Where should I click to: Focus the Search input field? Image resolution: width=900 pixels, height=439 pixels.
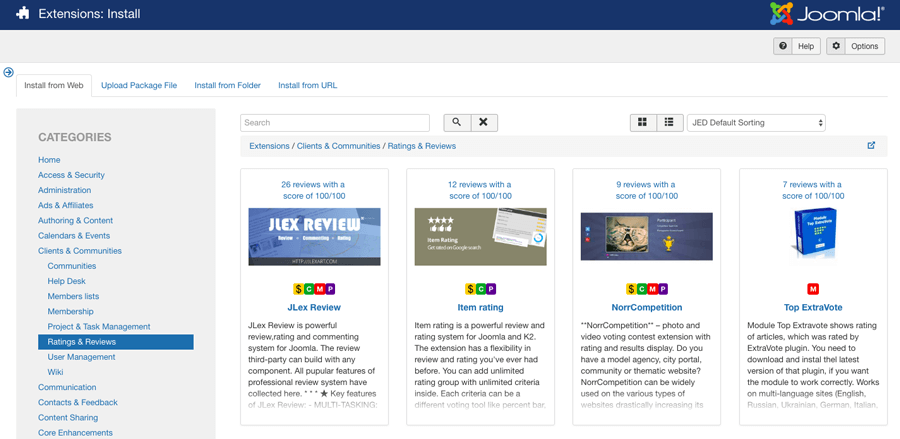click(335, 122)
